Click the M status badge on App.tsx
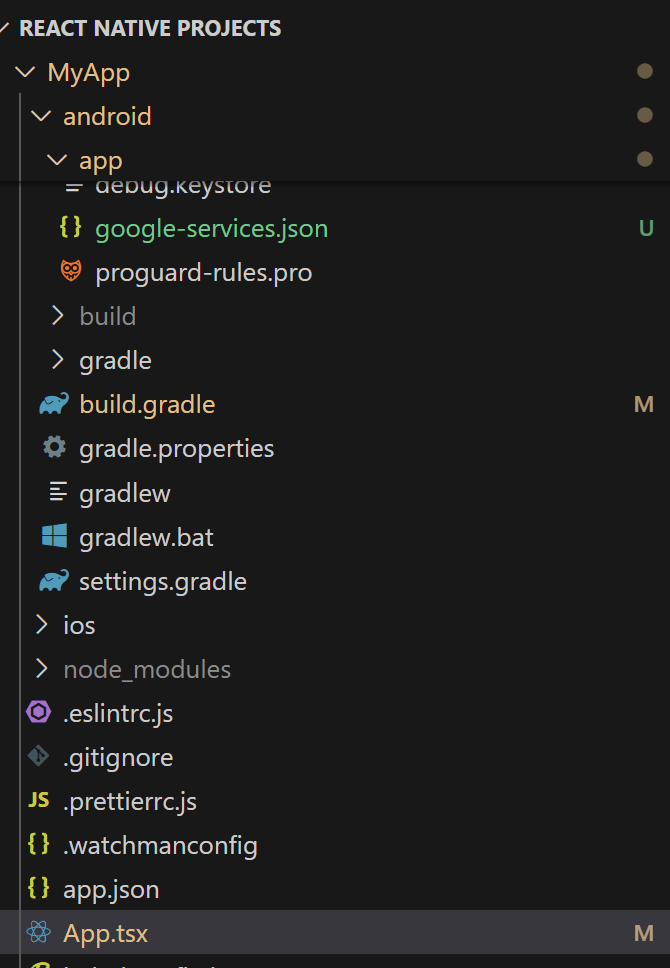Image resolution: width=670 pixels, height=968 pixels. [x=644, y=933]
